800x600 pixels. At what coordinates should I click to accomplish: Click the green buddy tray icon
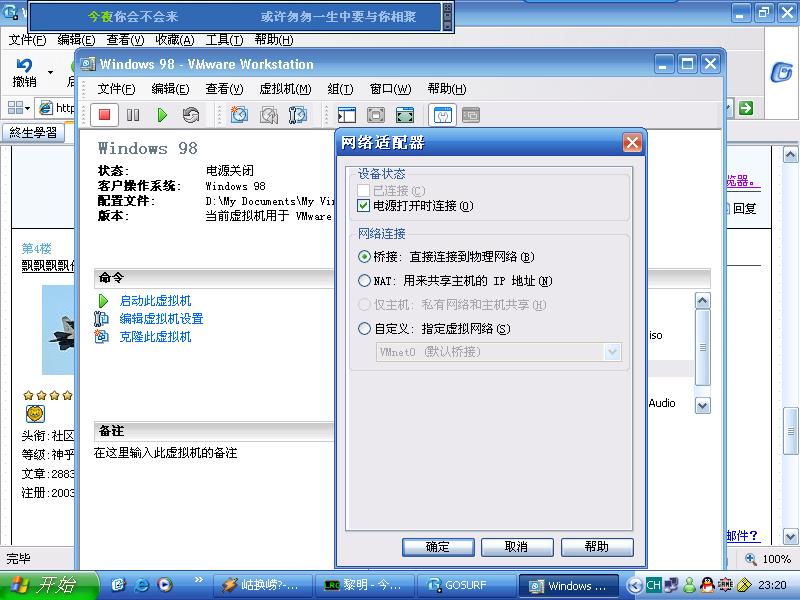pos(690,585)
